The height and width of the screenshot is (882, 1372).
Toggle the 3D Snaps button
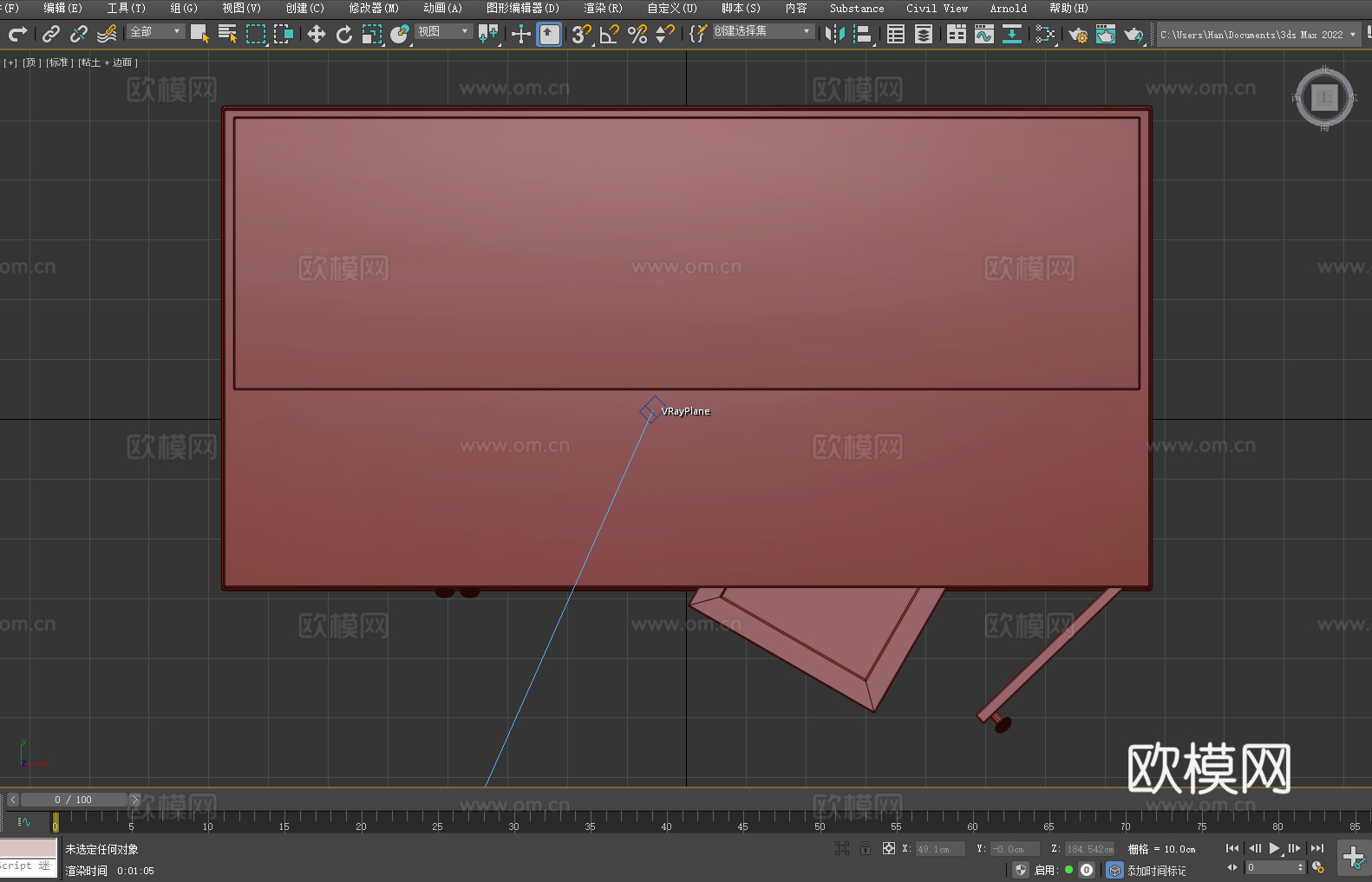582,34
